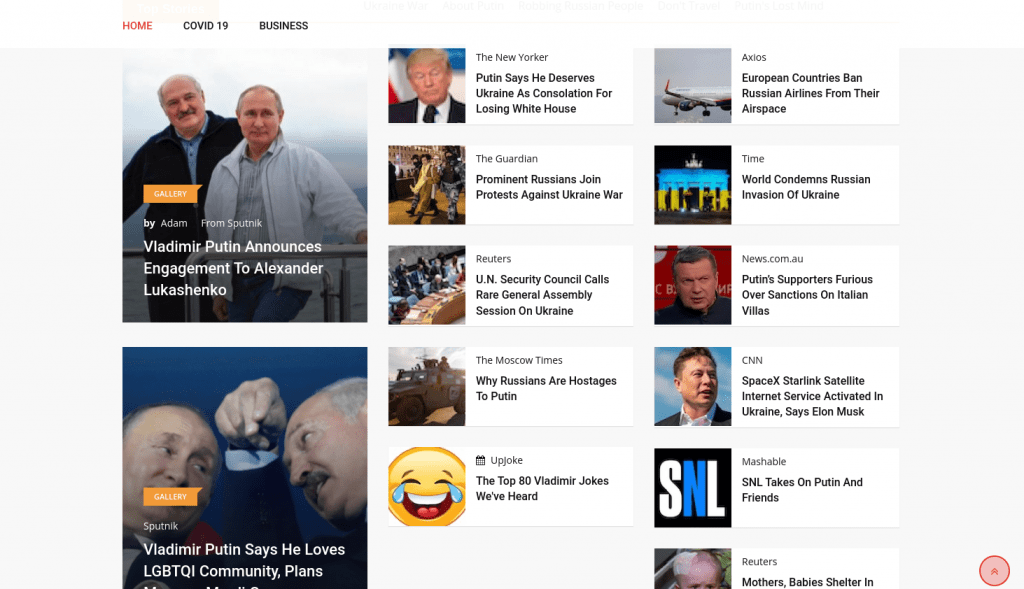Go to the COVID 19 section

tap(206, 25)
